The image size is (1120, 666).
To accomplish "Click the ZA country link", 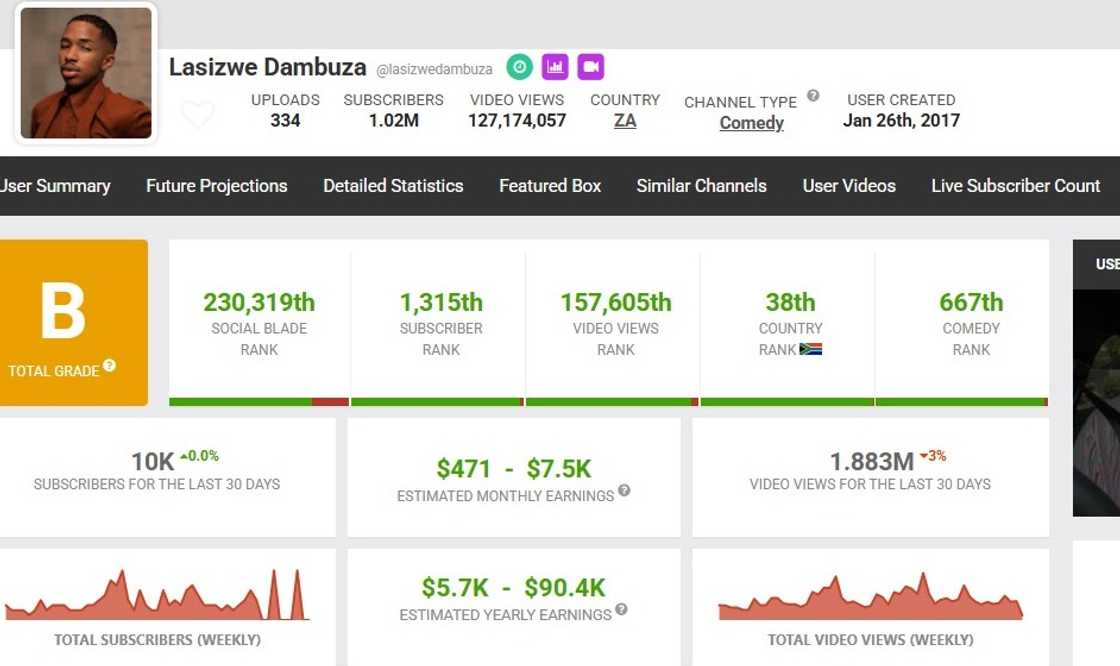I will (x=625, y=121).
